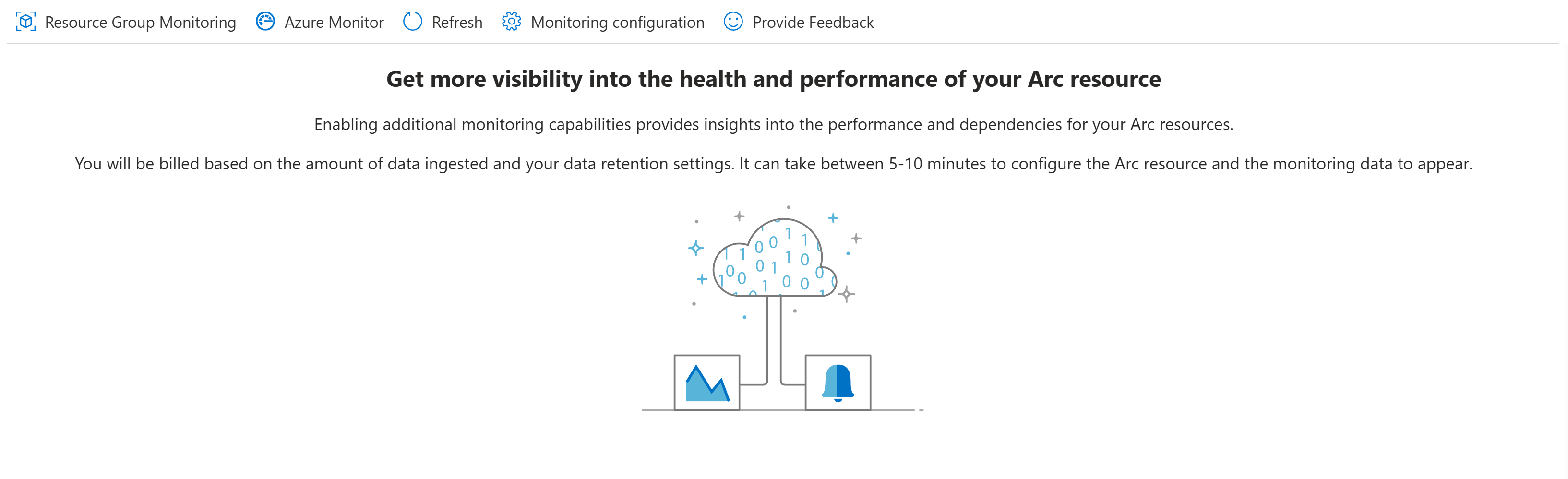
Task: Click the Monitoring configuration gear icon
Action: 511,22
